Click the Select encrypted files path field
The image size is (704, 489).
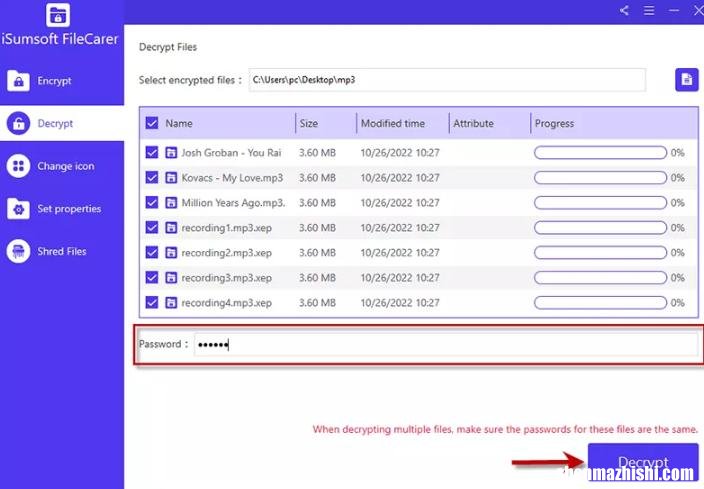tap(447, 80)
